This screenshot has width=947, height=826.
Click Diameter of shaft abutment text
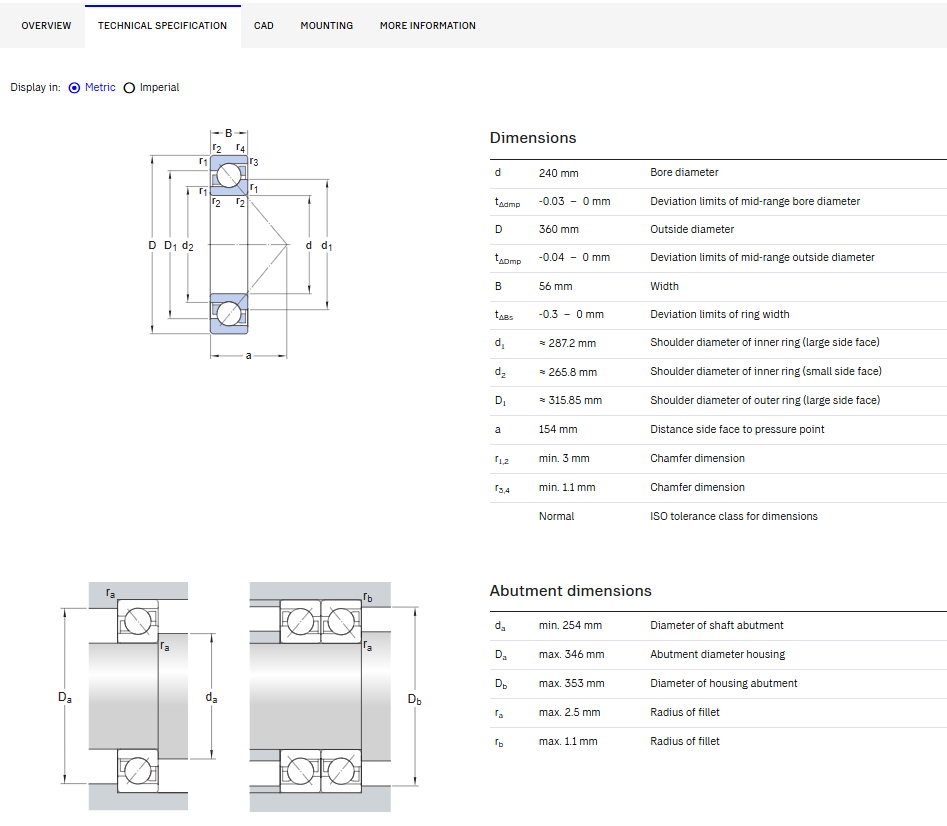point(717,626)
